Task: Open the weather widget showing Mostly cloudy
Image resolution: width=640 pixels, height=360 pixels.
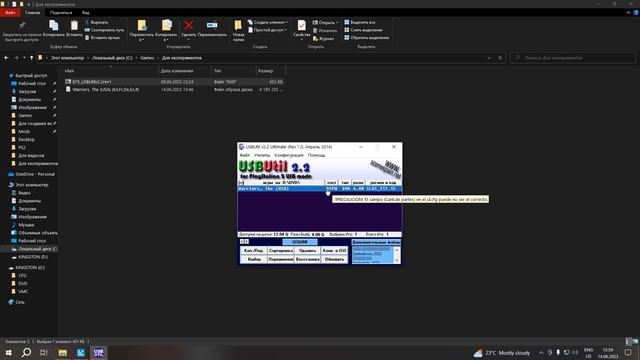Action: 502,353
